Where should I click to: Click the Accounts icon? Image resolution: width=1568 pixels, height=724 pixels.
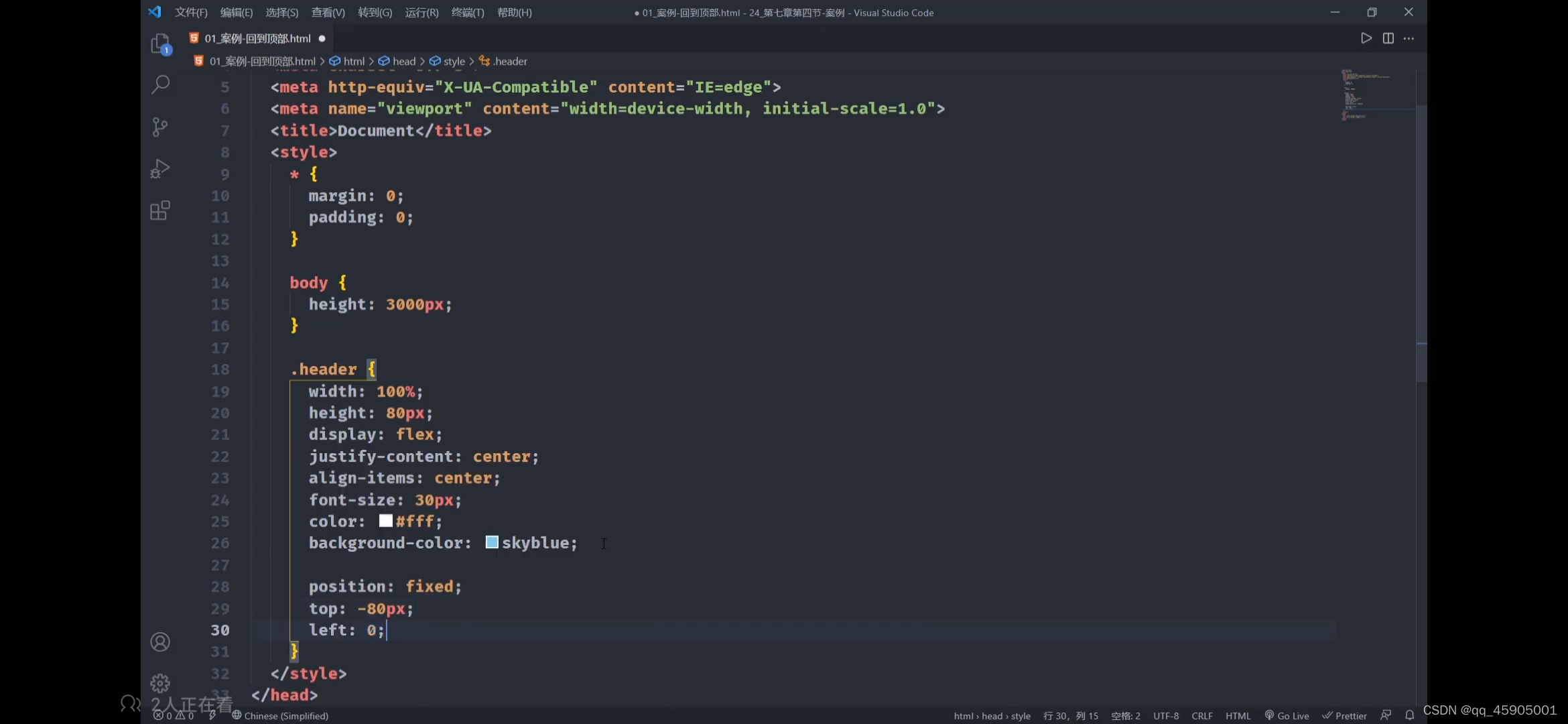[160, 642]
